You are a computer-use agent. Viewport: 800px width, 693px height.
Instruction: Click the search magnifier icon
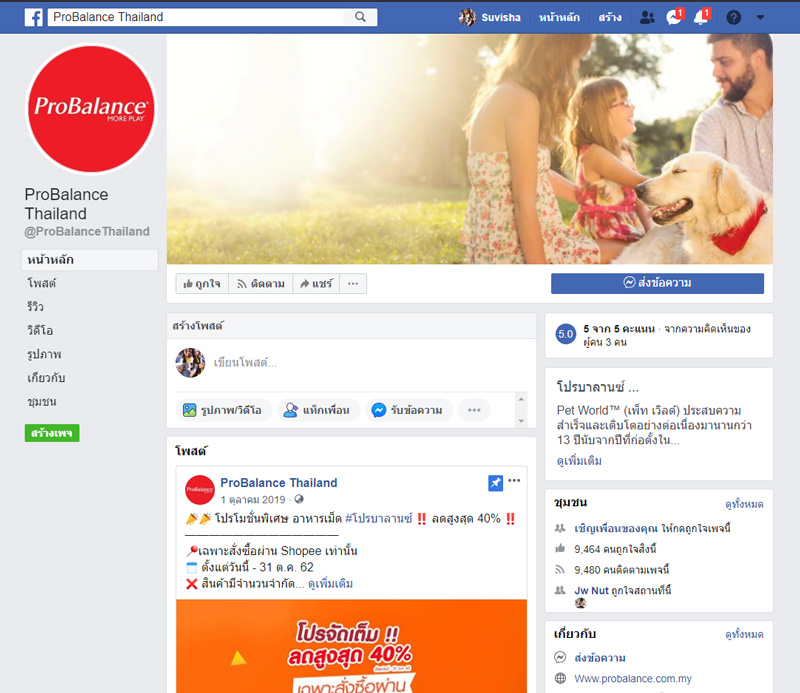360,17
